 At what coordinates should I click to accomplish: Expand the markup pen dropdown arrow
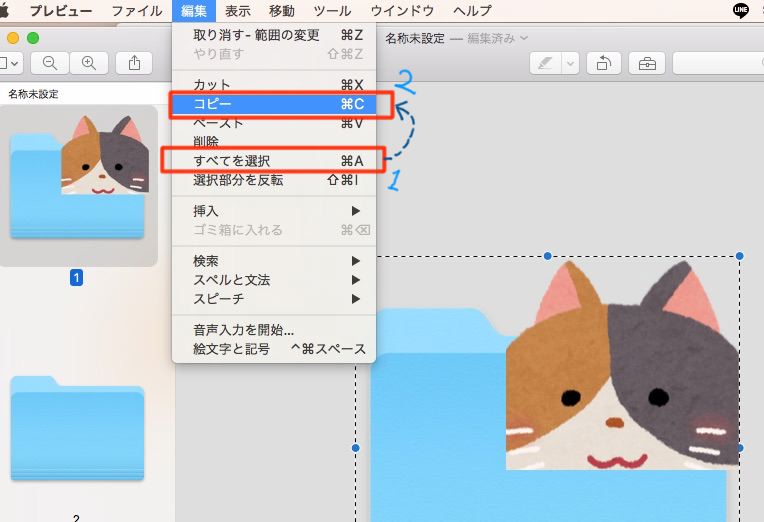pyautogui.click(x=571, y=63)
